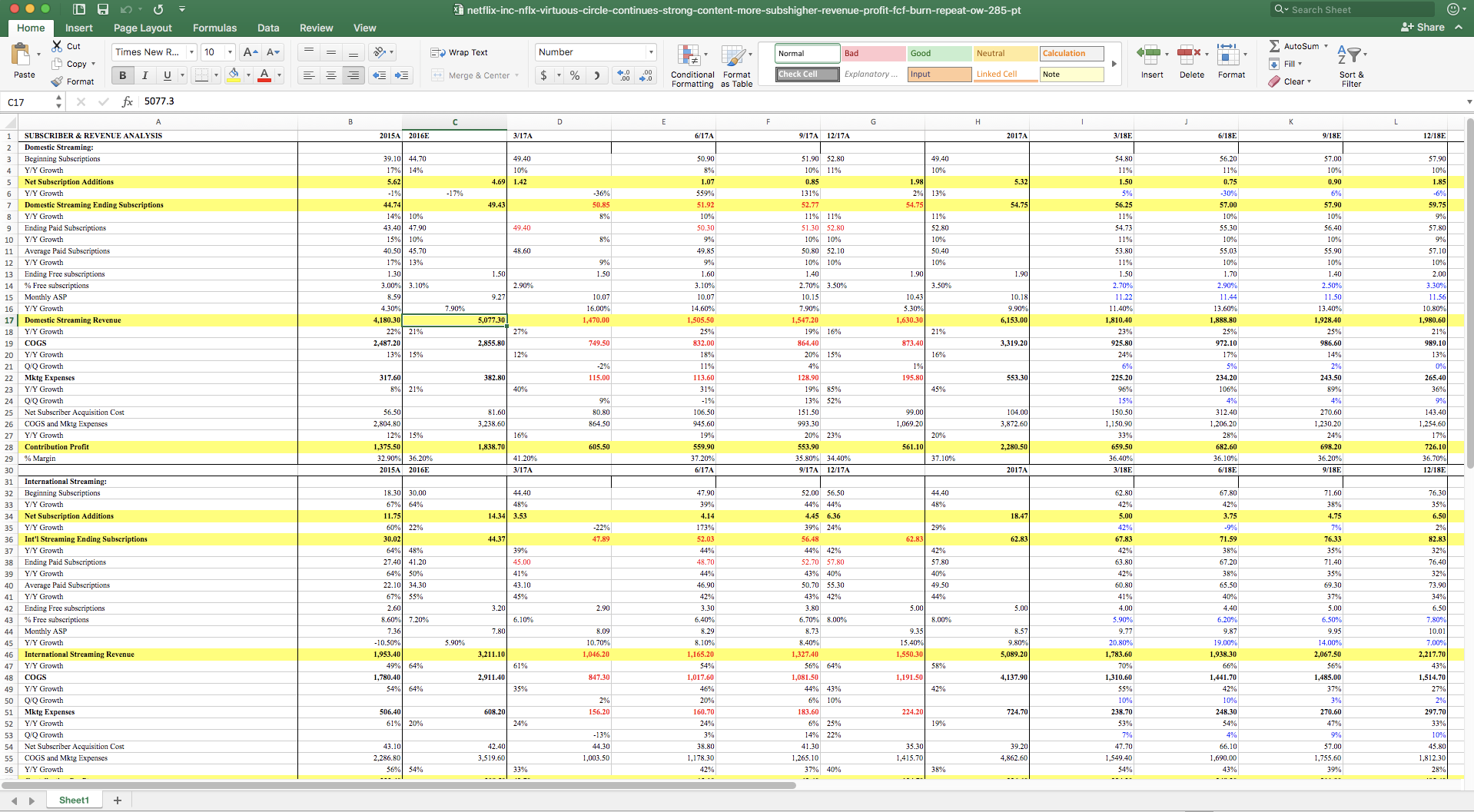Click the Paste clipboard icon
This screenshot has width=1474, height=812.
coord(22,55)
